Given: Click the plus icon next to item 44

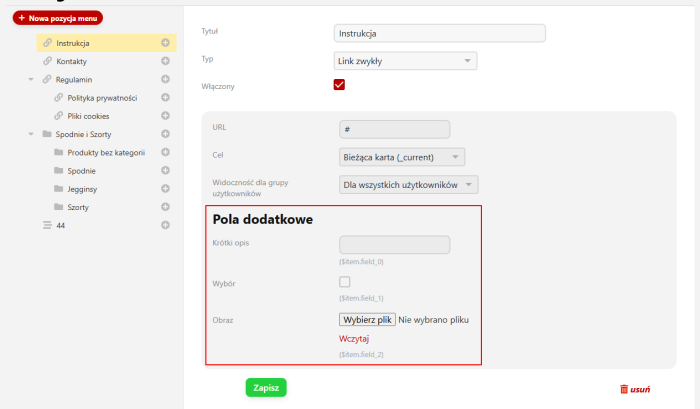Looking at the screenshot, I should tap(166, 225).
